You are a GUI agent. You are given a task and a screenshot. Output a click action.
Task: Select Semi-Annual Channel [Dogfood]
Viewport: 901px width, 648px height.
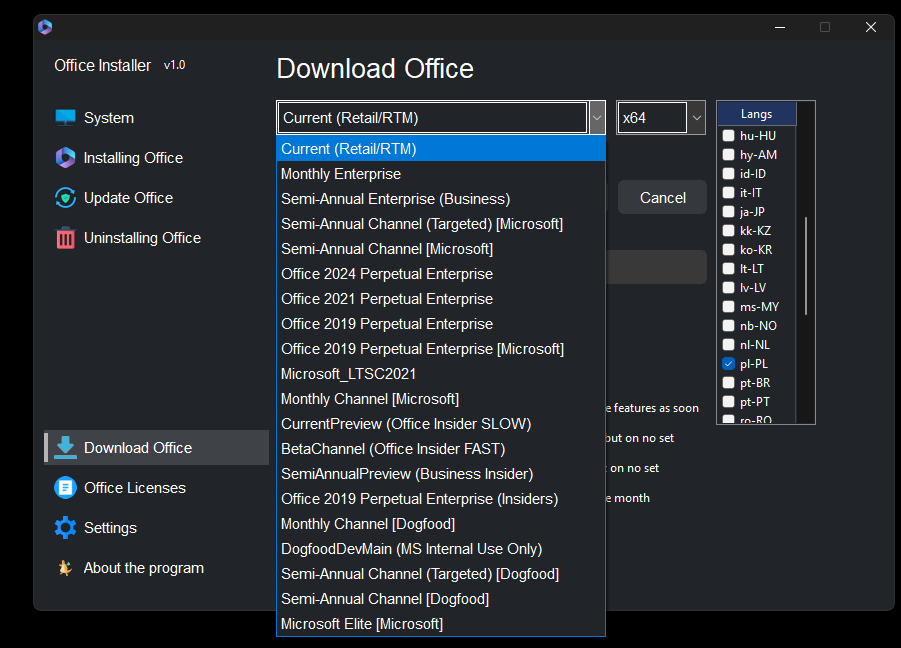pyautogui.click(x=441, y=599)
